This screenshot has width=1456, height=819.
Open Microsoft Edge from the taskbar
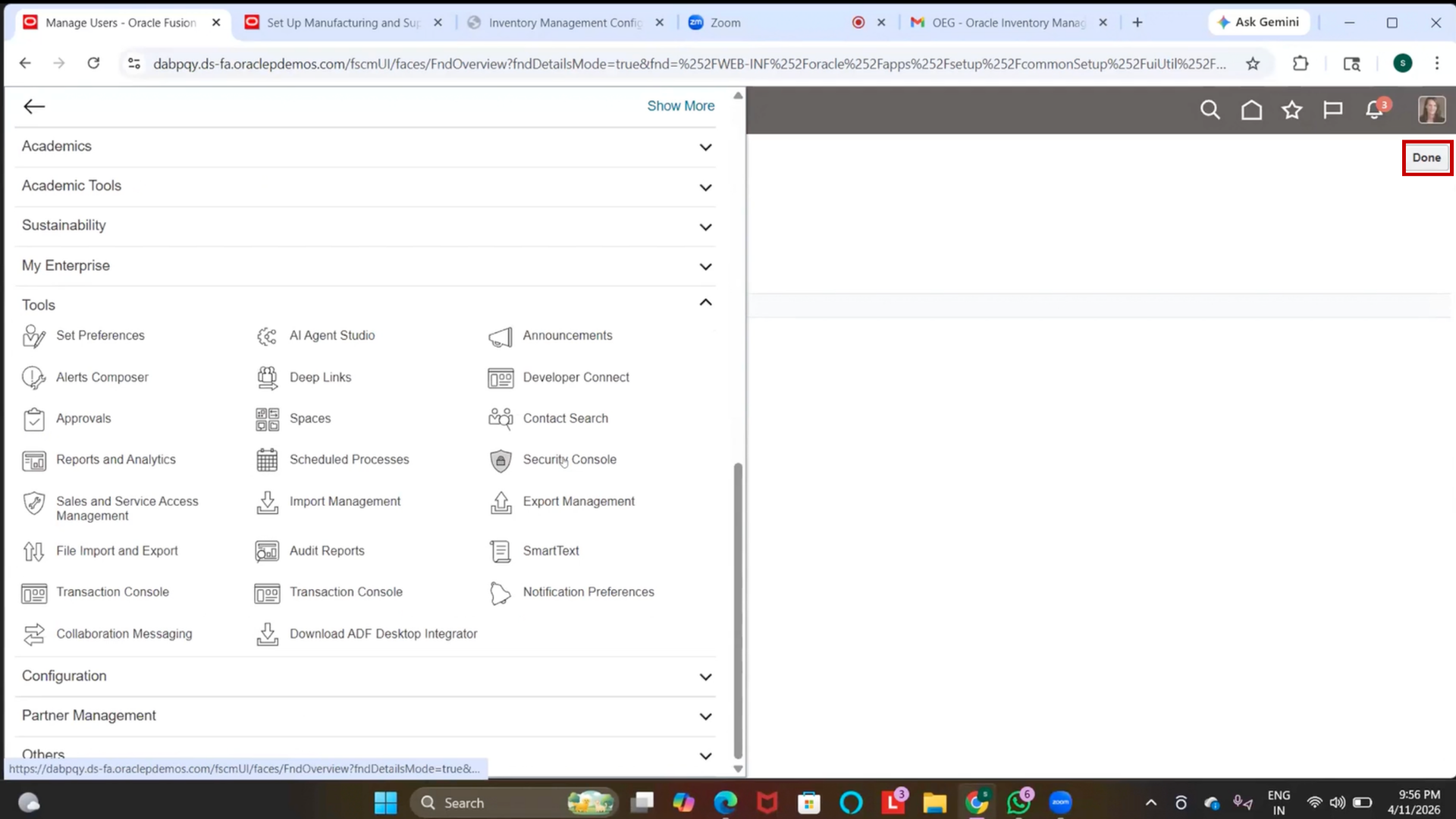click(725, 802)
